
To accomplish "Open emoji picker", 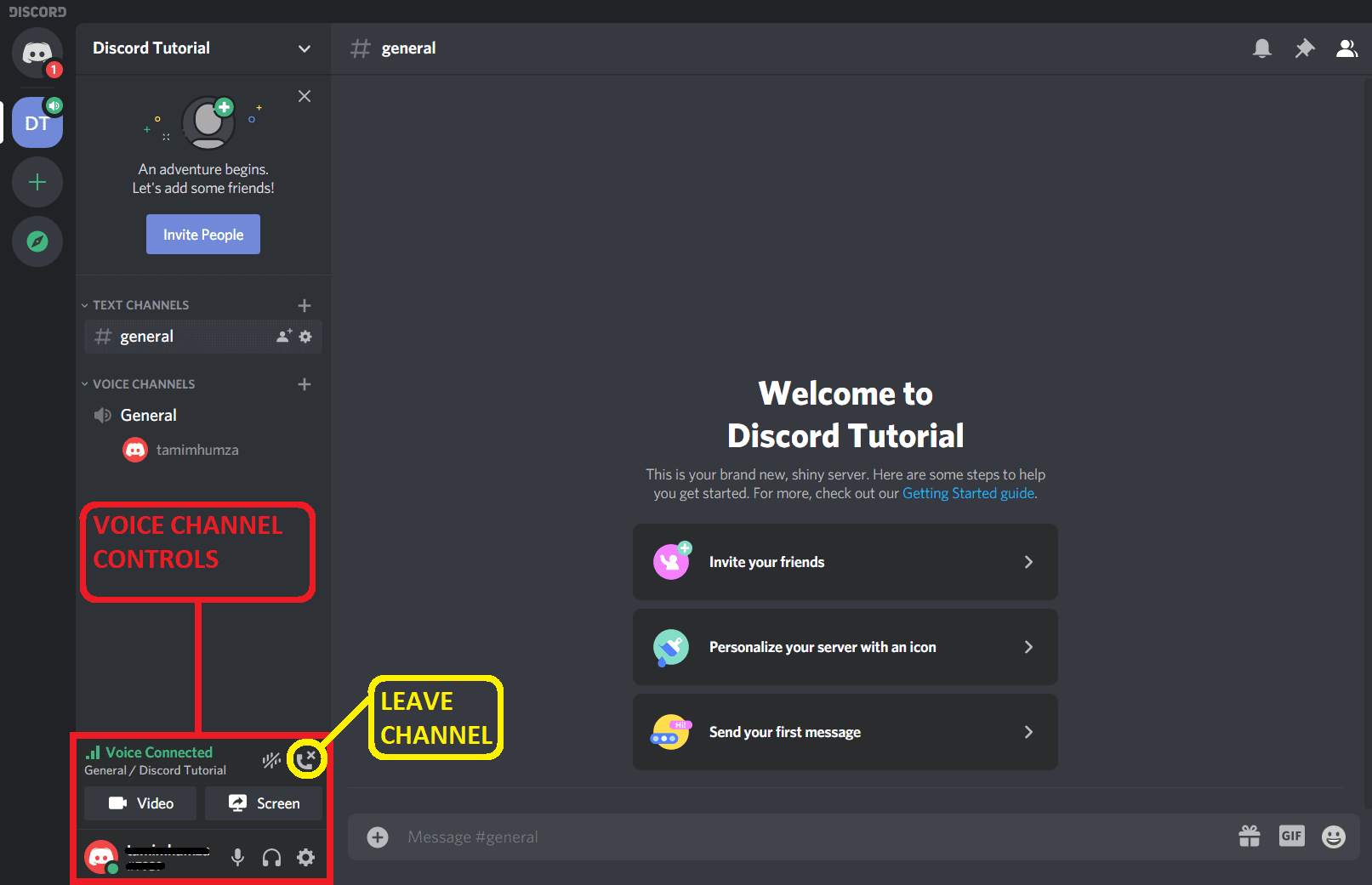I will 1334,837.
